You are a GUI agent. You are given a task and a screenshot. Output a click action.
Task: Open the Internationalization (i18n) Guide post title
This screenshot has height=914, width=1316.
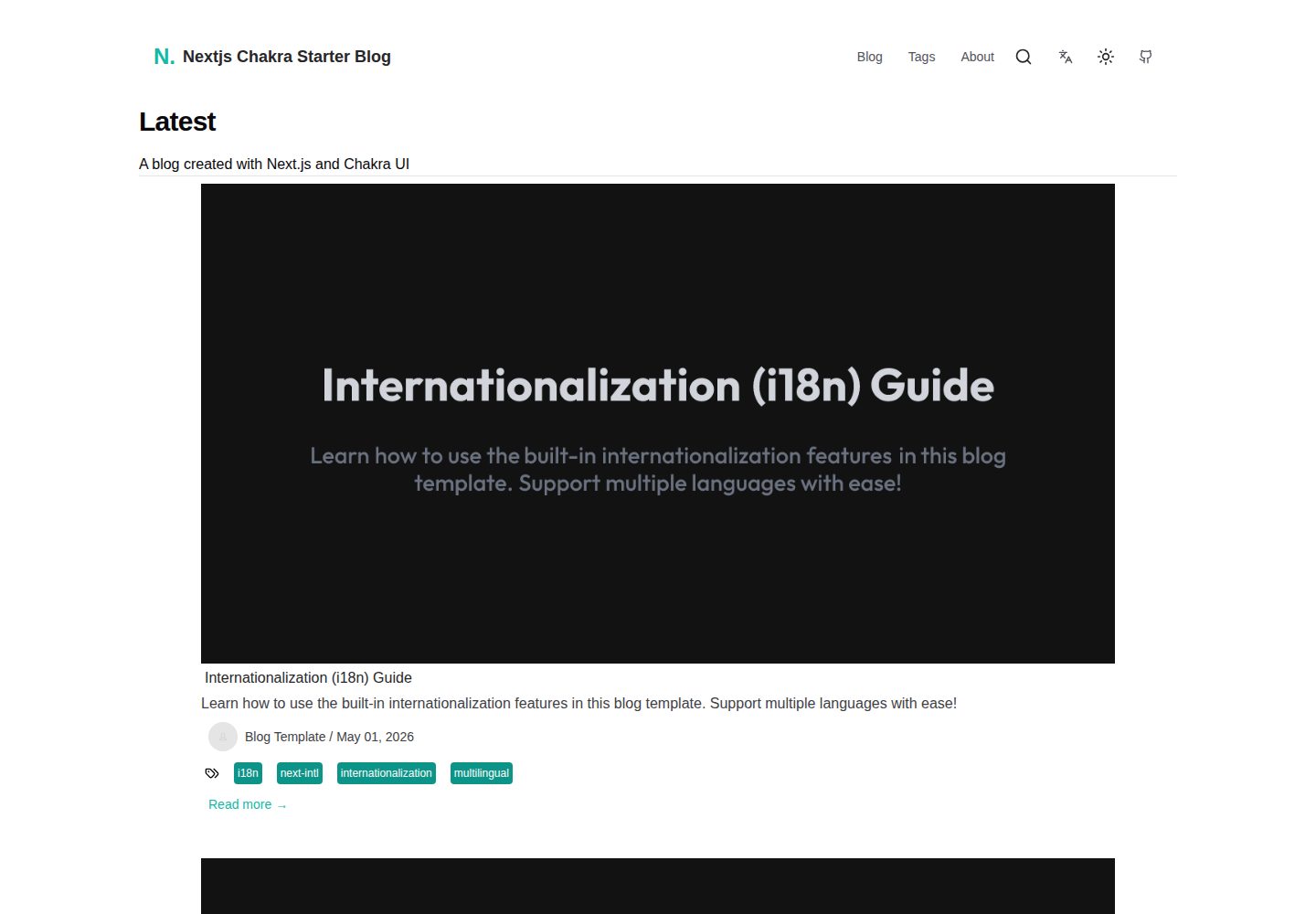click(x=308, y=677)
